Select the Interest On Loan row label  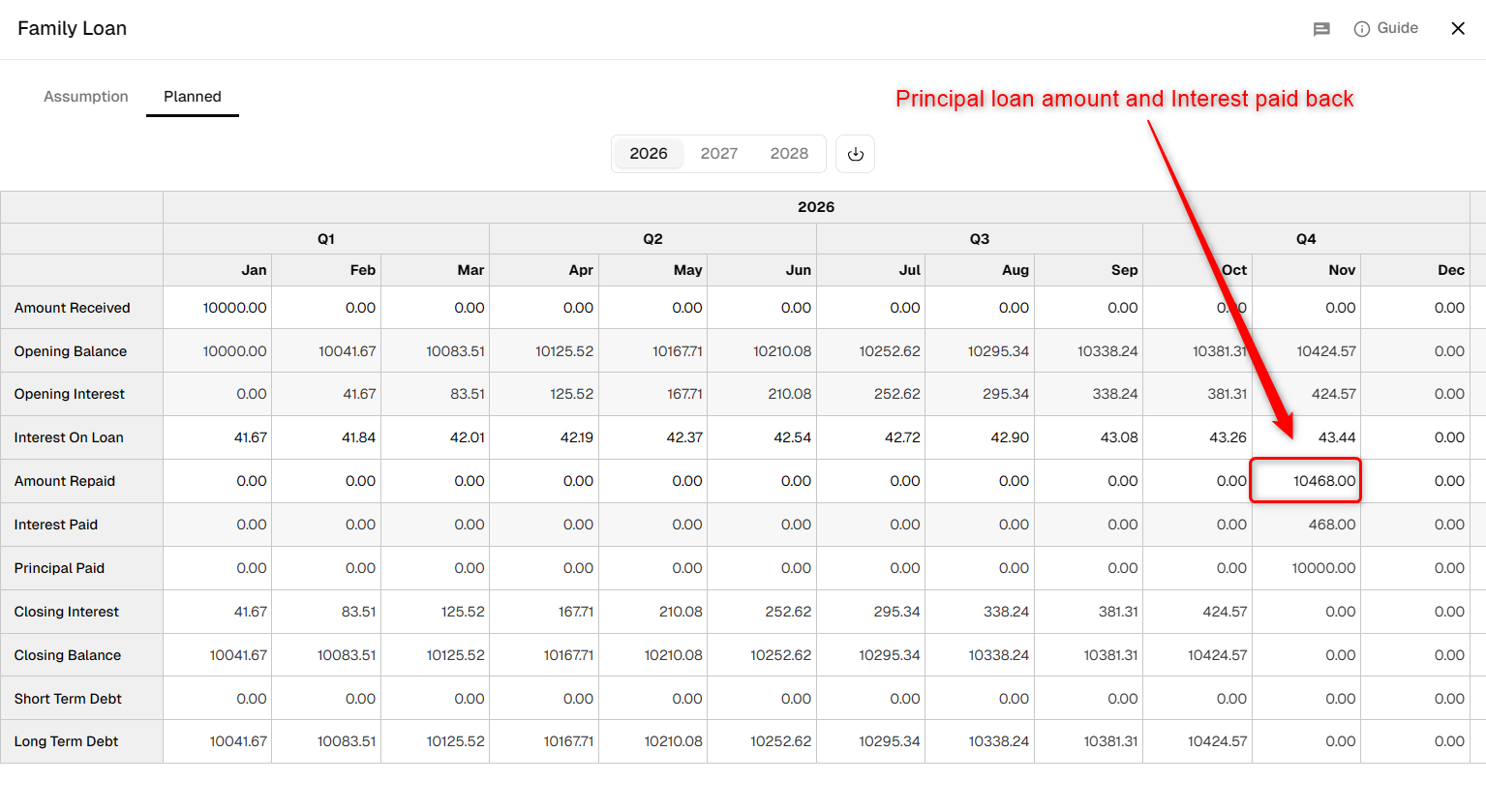tap(69, 437)
